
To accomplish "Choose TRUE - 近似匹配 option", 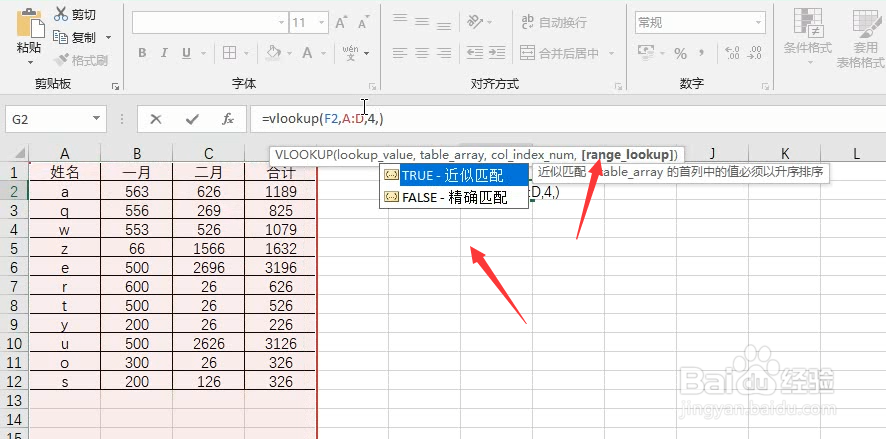I will click(454, 176).
